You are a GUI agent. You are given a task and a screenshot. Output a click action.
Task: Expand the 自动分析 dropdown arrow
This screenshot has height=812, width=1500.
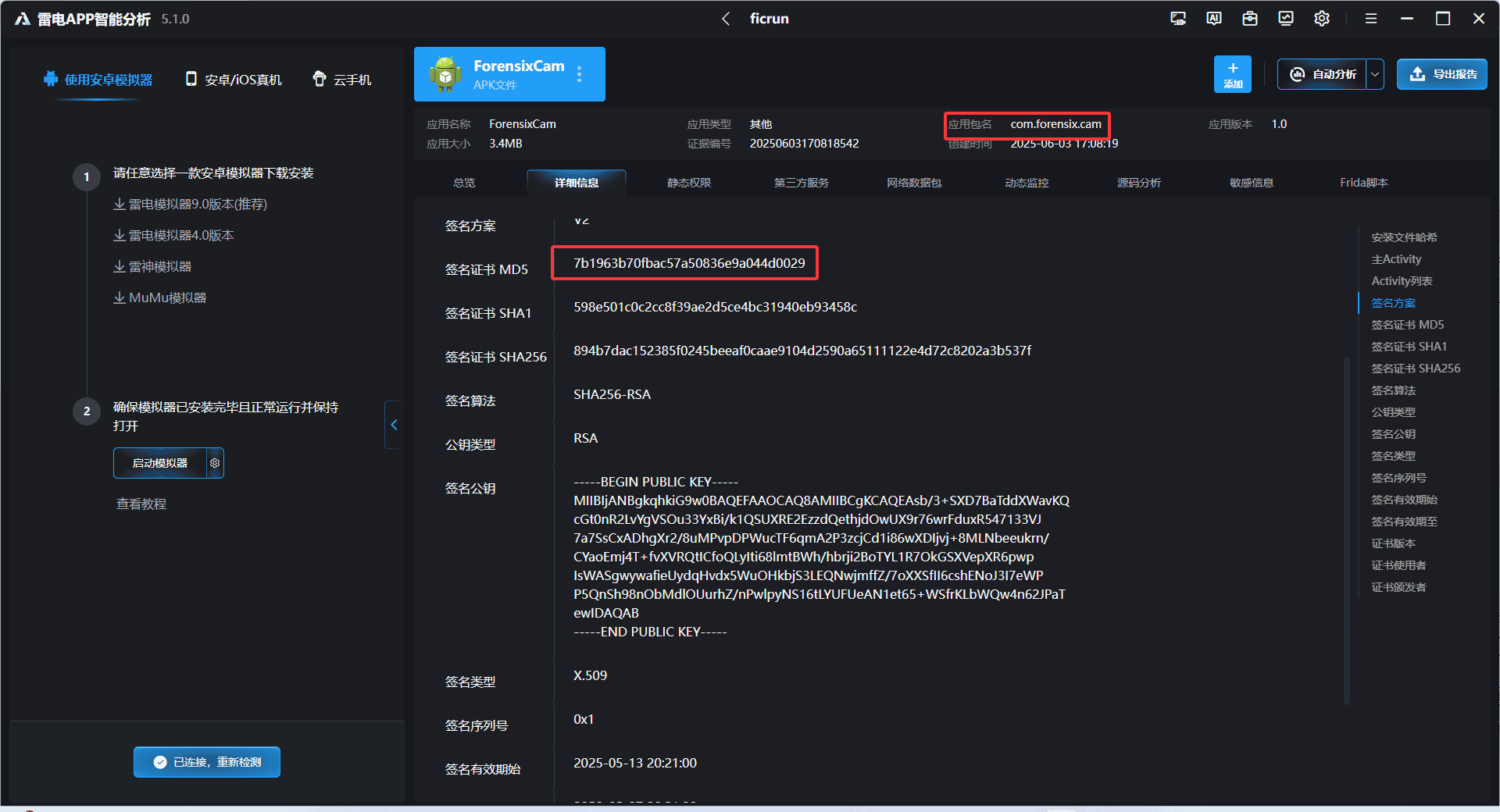(x=1375, y=74)
